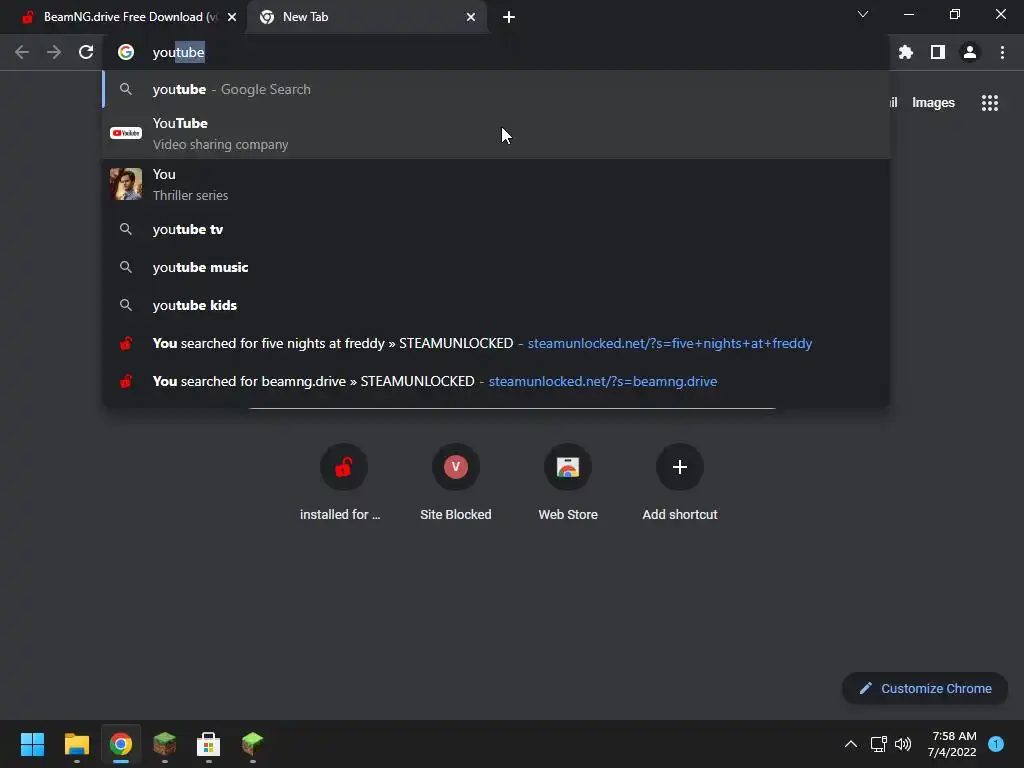
Task: Open Chrome's three-dot menu
Action: tap(1002, 52)
